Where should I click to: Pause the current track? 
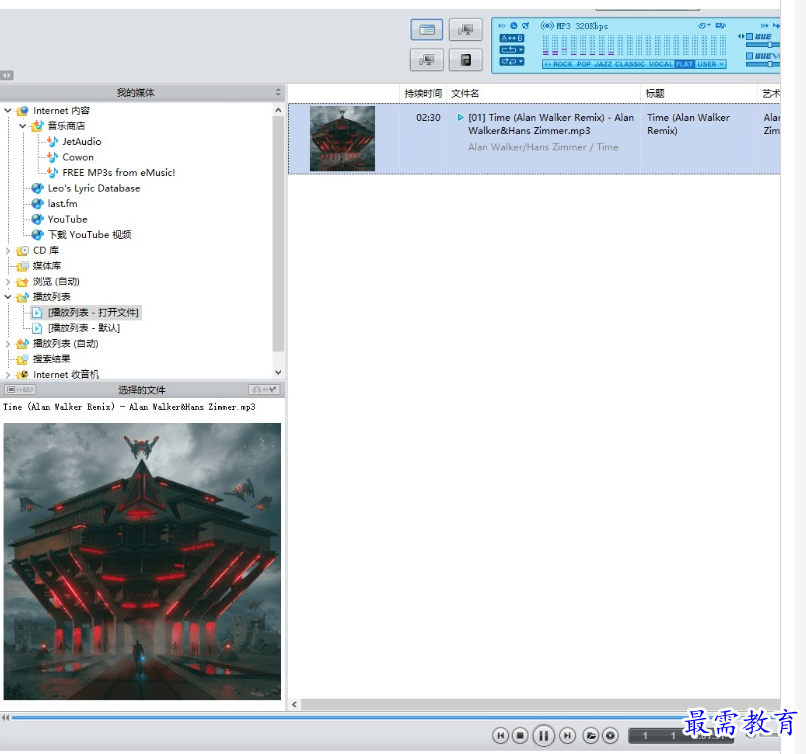(543, 735)
